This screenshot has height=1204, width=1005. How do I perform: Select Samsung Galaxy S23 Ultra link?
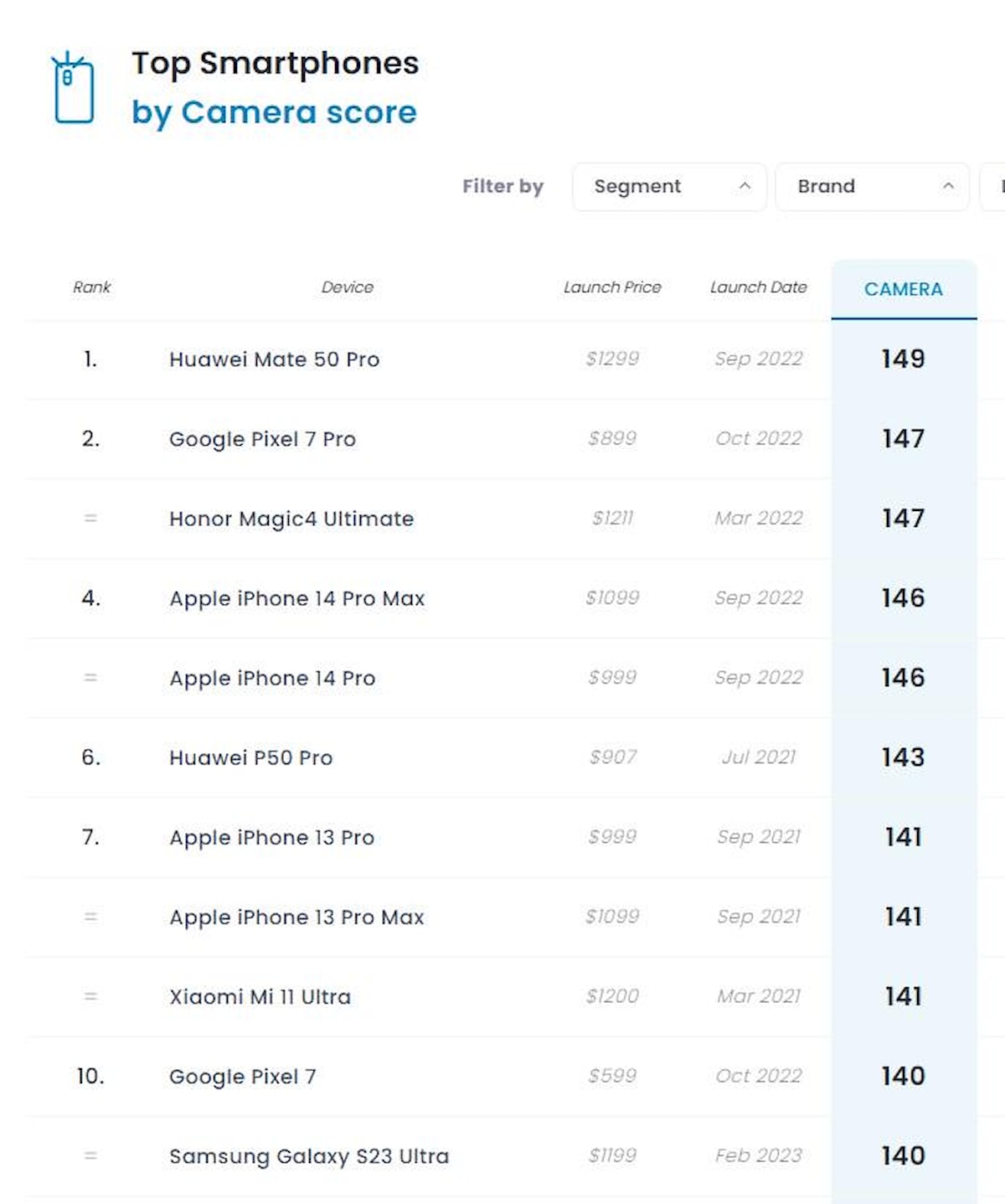(308, 1156)
